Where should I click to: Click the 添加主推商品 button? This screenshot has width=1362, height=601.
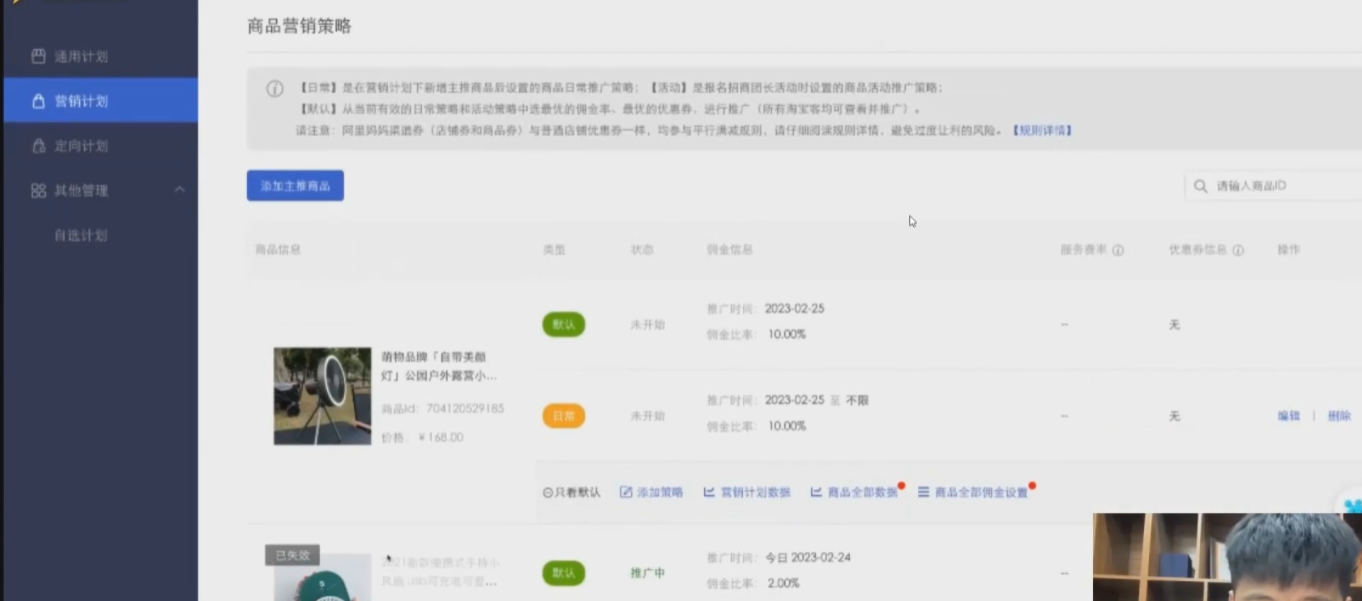click(x=295, y=186)
